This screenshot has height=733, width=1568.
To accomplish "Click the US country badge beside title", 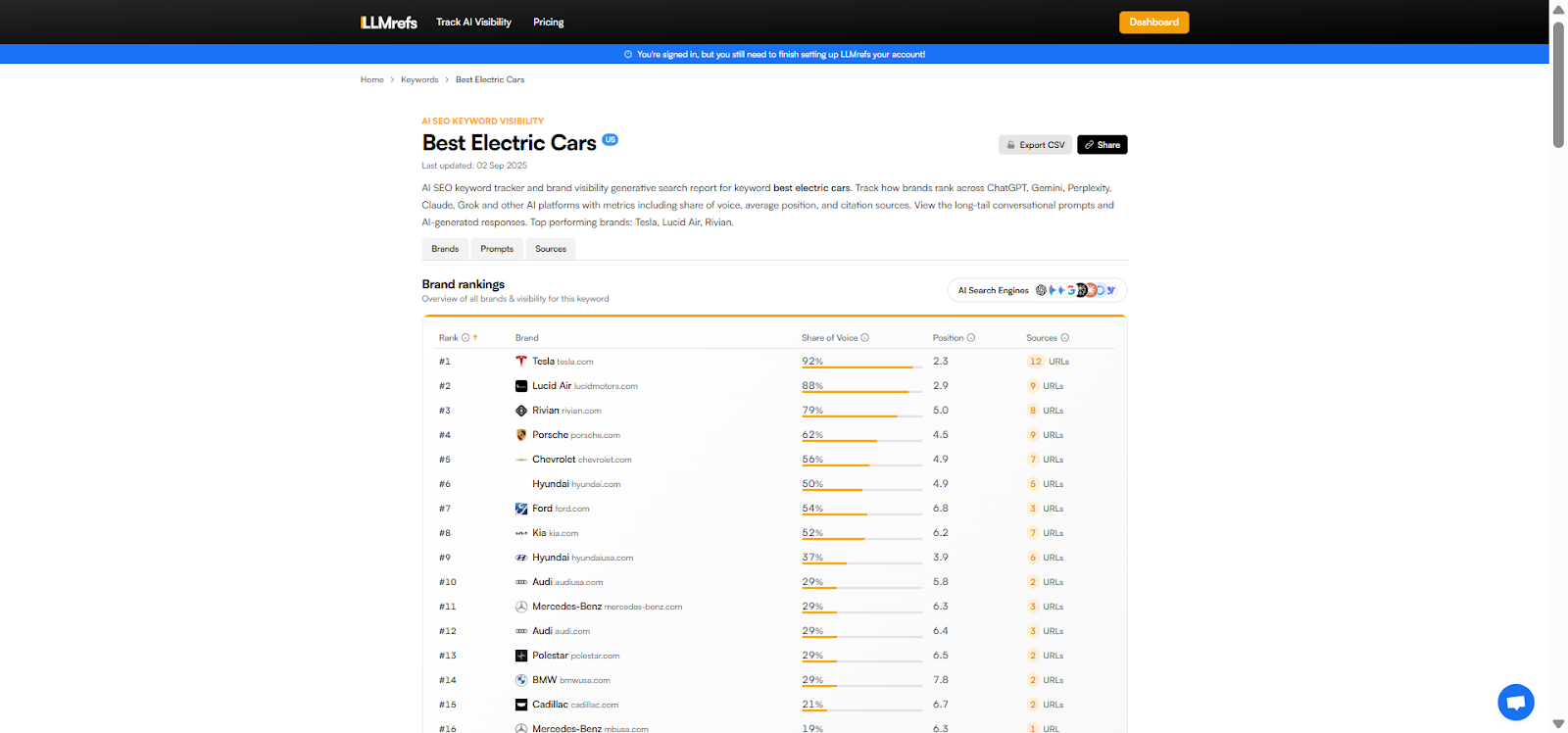I will [x=610, y=139].
